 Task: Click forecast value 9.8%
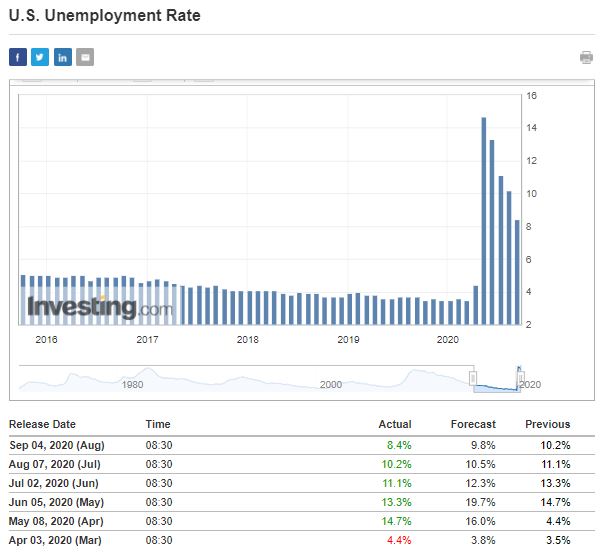(483, 445)
